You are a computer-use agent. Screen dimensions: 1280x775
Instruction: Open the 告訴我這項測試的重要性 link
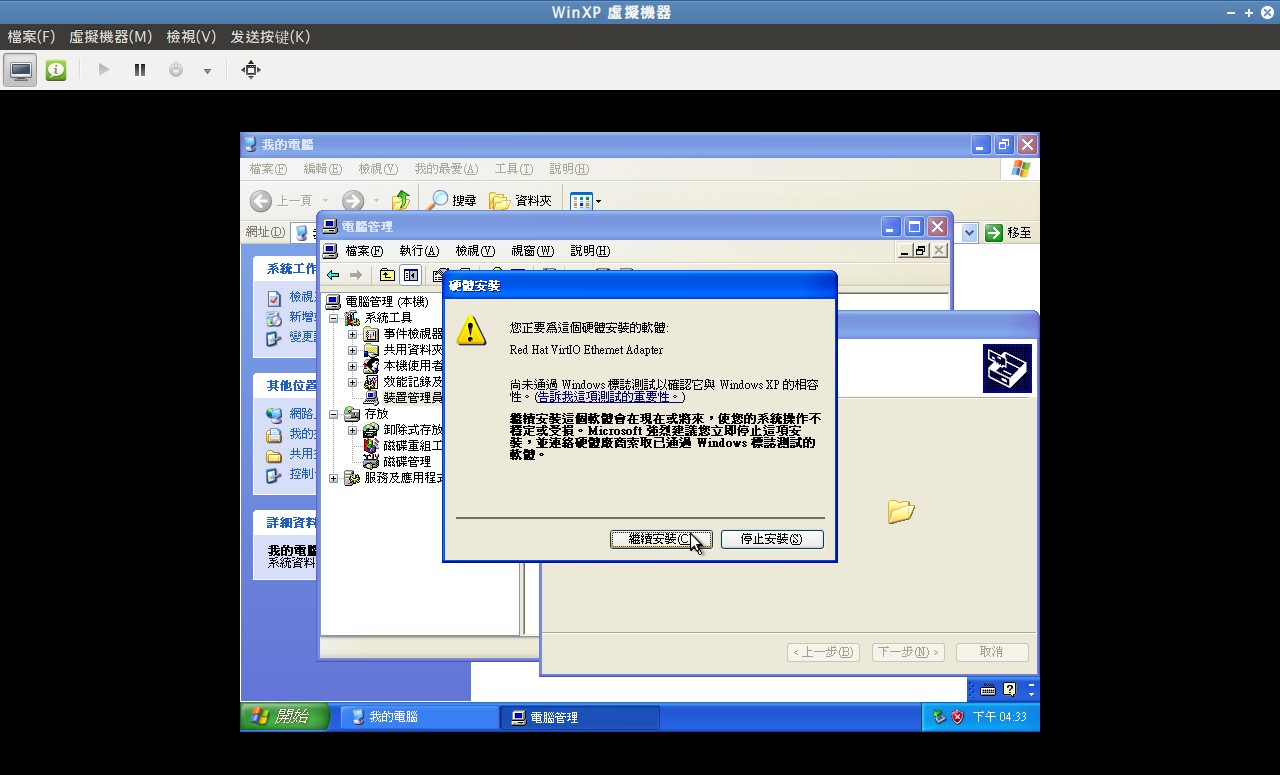tap(608, 397)
